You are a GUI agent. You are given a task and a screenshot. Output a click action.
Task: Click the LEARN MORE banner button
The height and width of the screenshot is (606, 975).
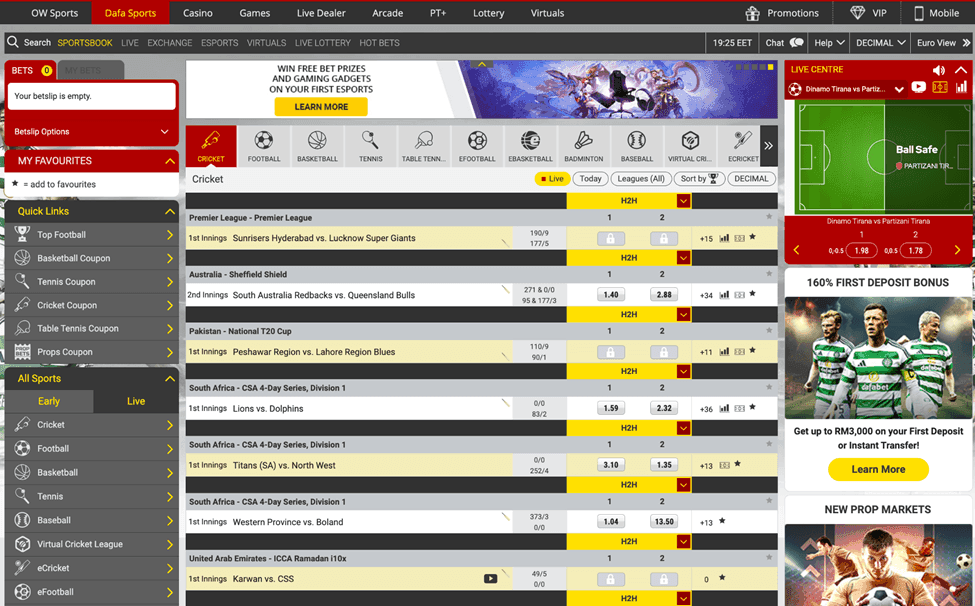click(321, 107)
